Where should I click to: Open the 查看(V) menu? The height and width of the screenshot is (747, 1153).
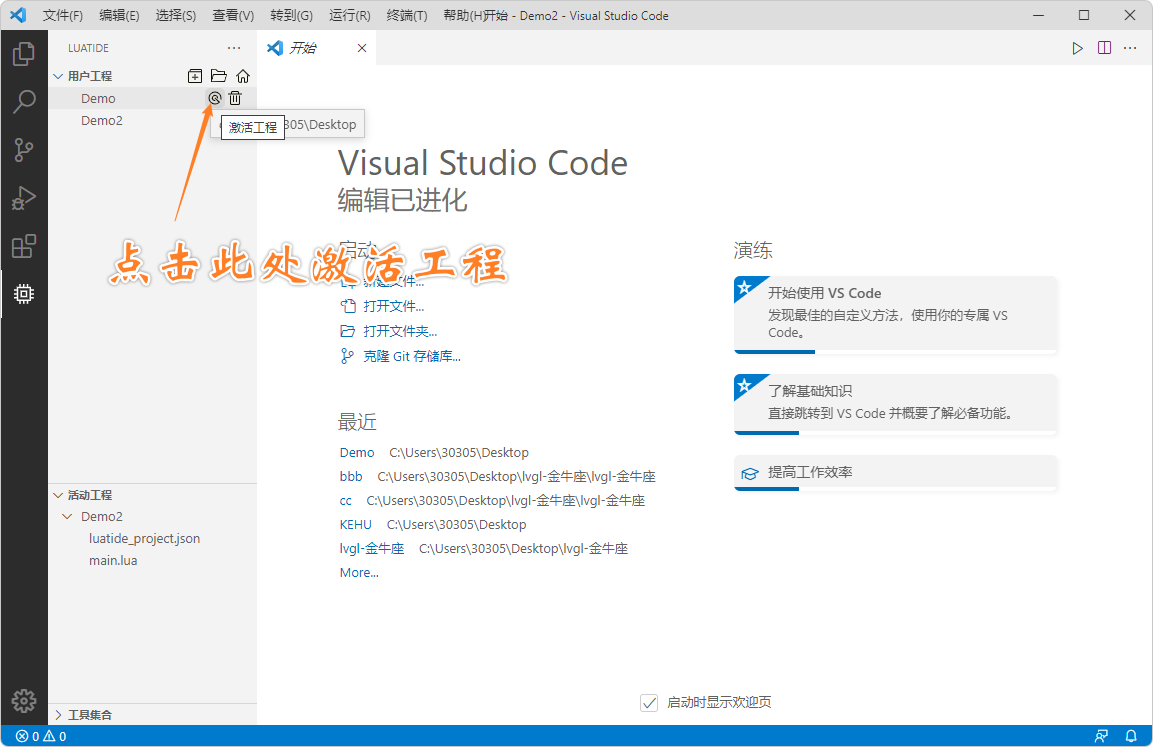coord(233,15)
